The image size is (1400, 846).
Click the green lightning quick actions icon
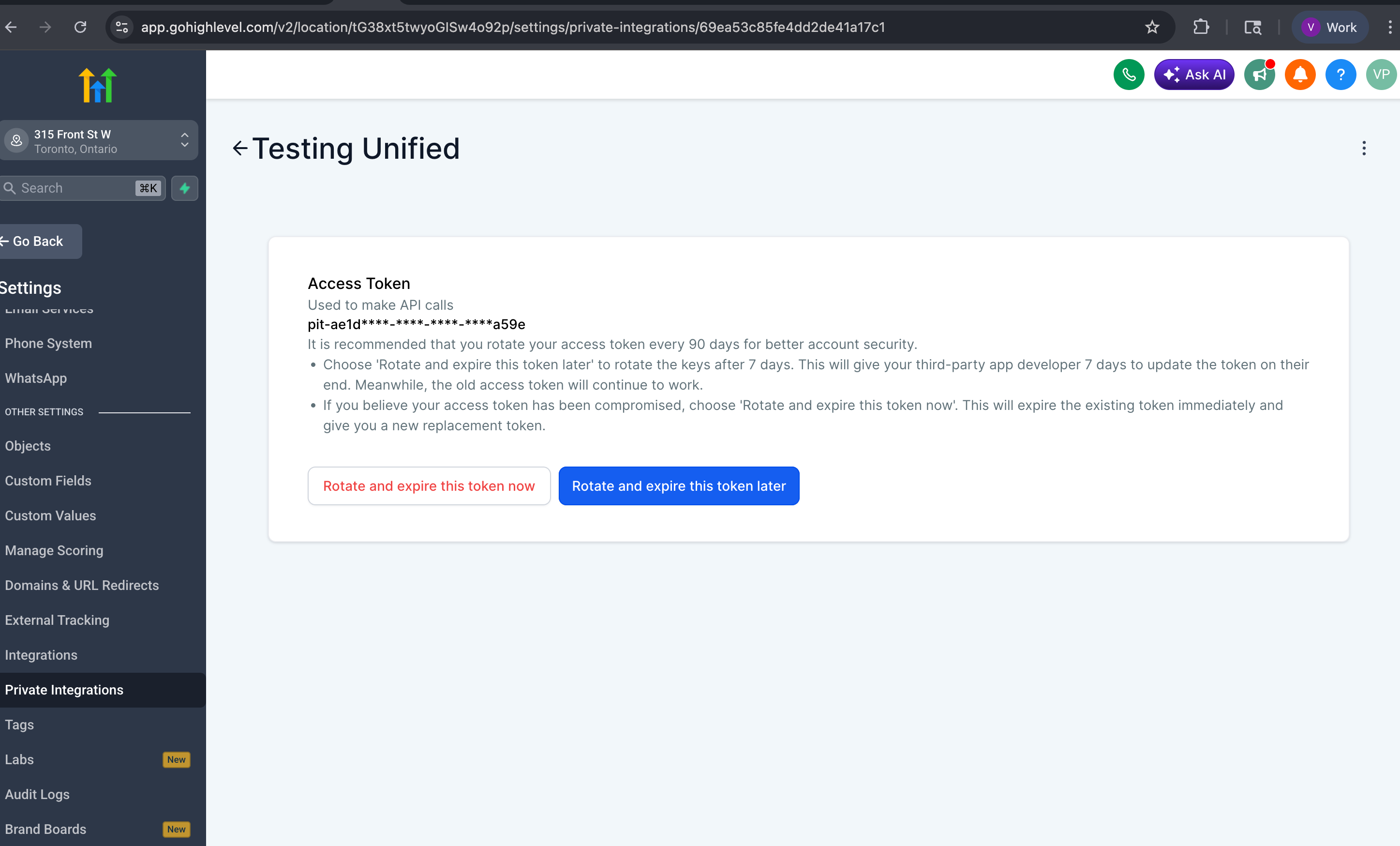[185, 188]
